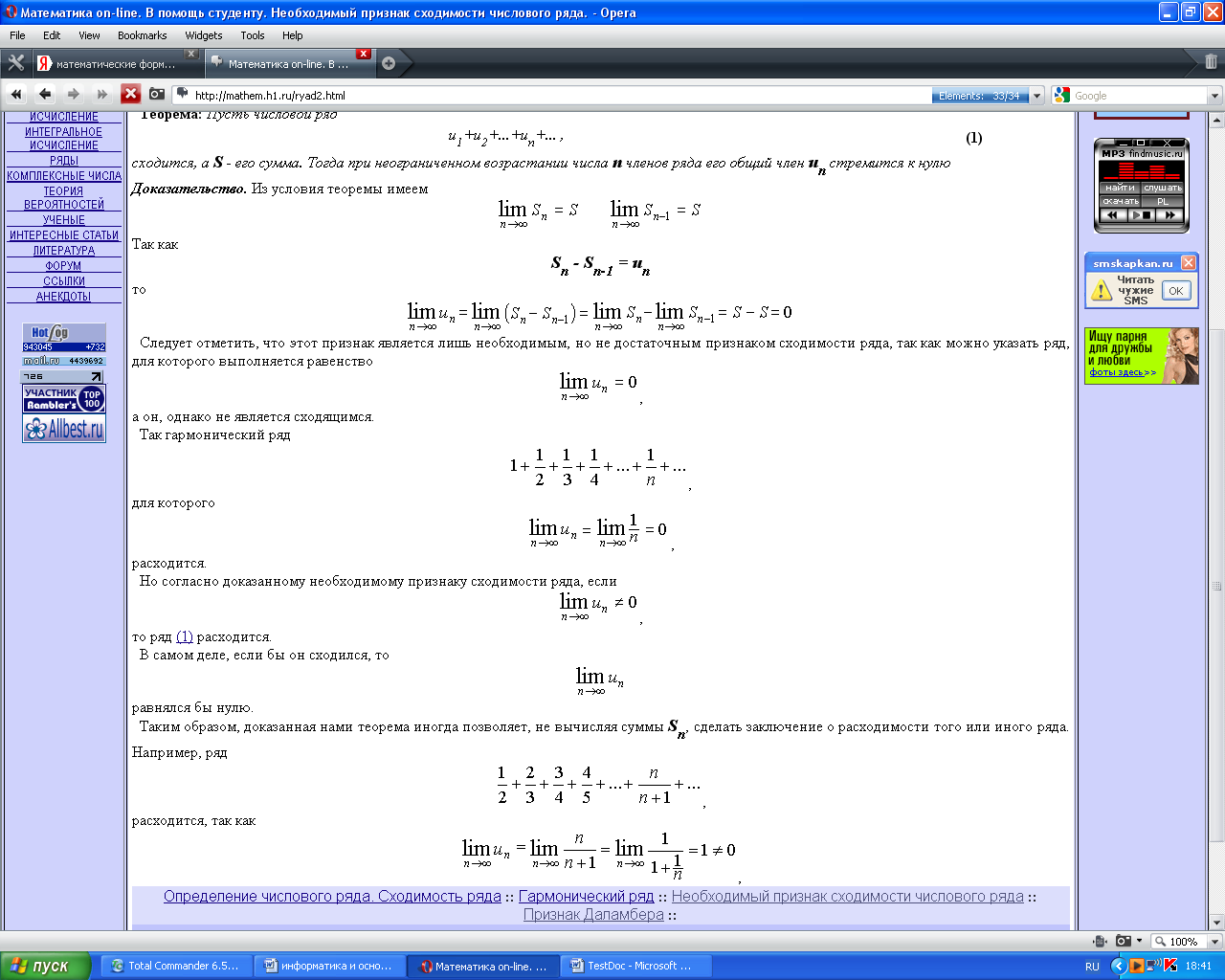Click the HotLog counter badge
Image resolution: width=1225 pixels, height=980 pixels.
tap(64, 338)
